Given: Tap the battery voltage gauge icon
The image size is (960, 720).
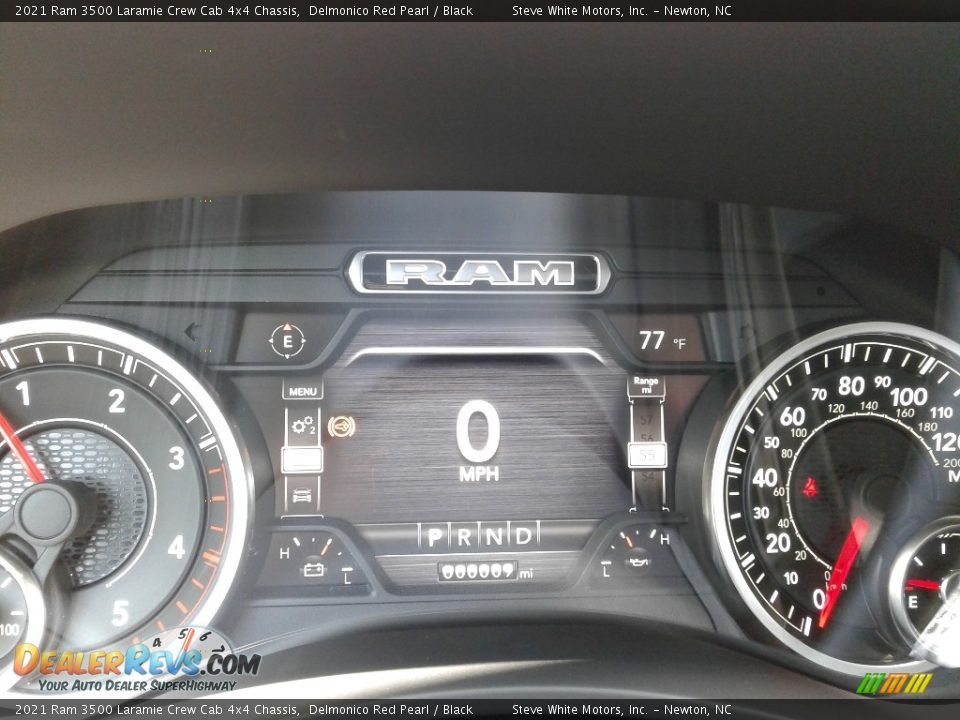Looking at the screenshot, I should tap(313, 570).
